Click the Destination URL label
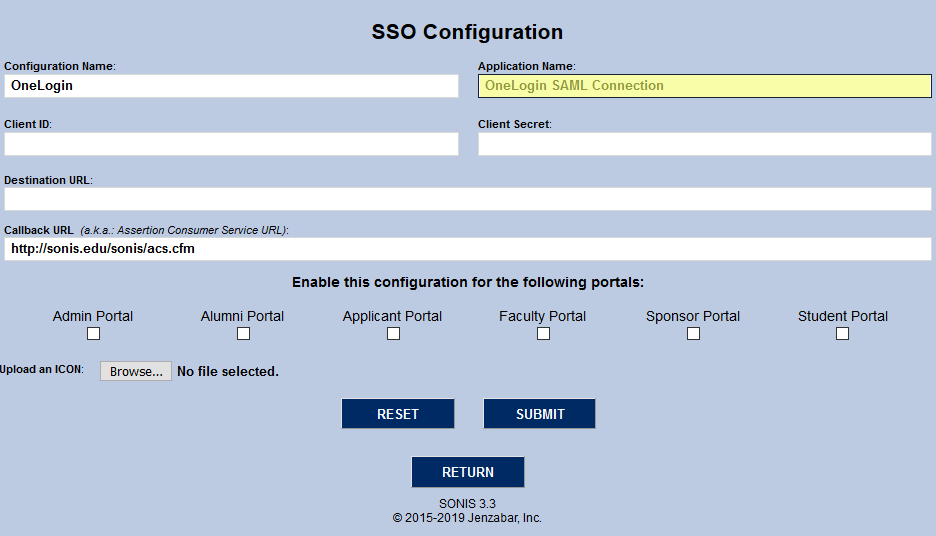936x536 pixels. click(x=48, y=180)
